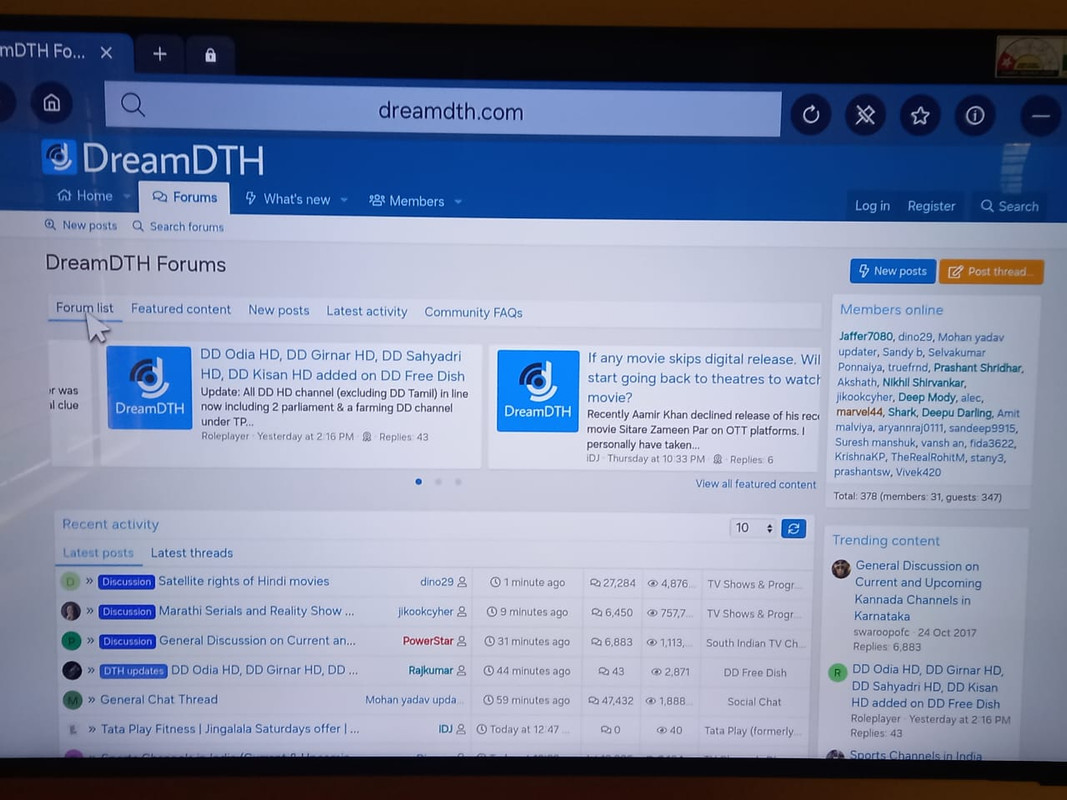
Task: Select the second featured carousel dot
Action: (438, 482)
